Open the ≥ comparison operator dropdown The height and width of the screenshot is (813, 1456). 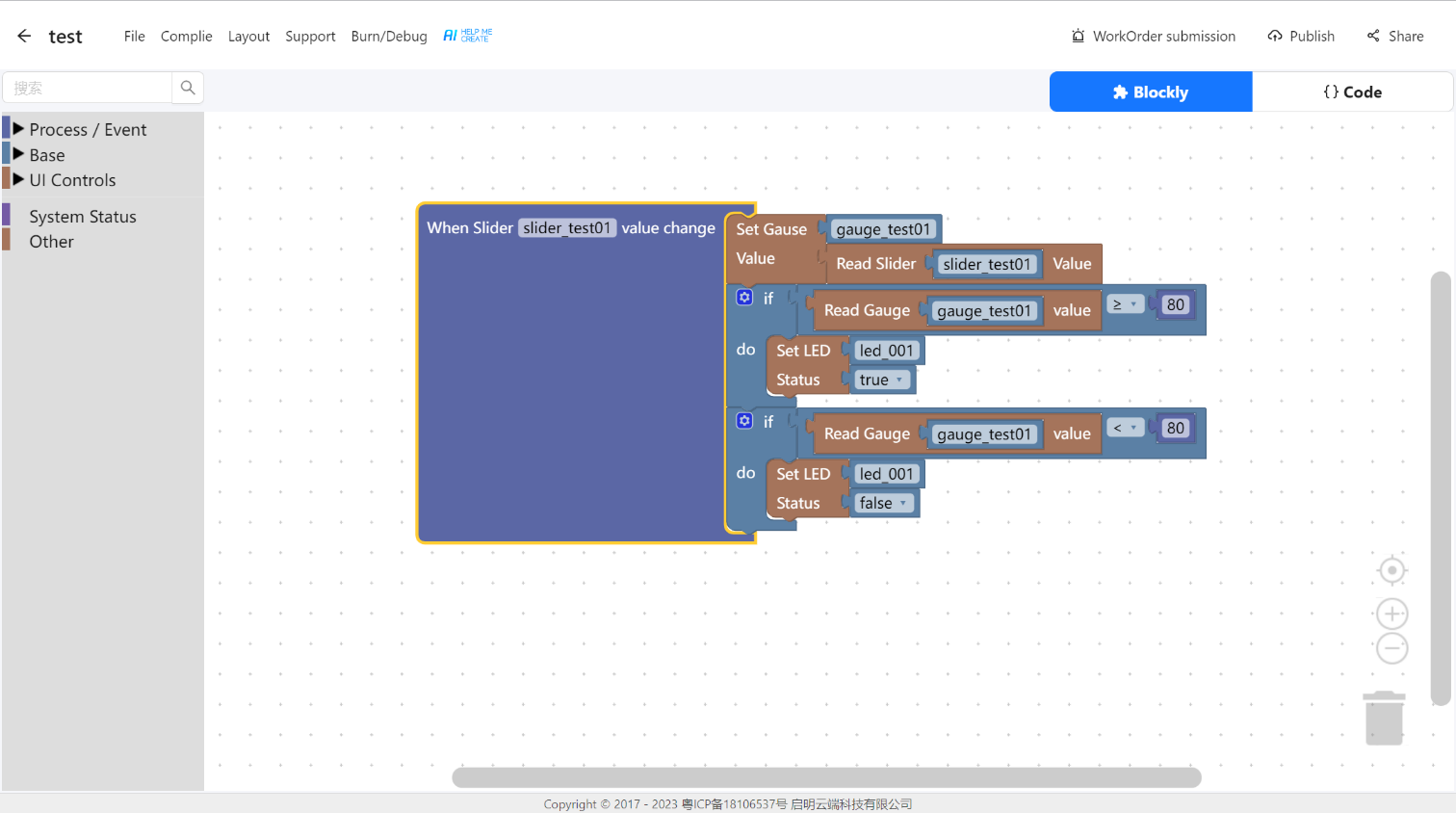1125,304
